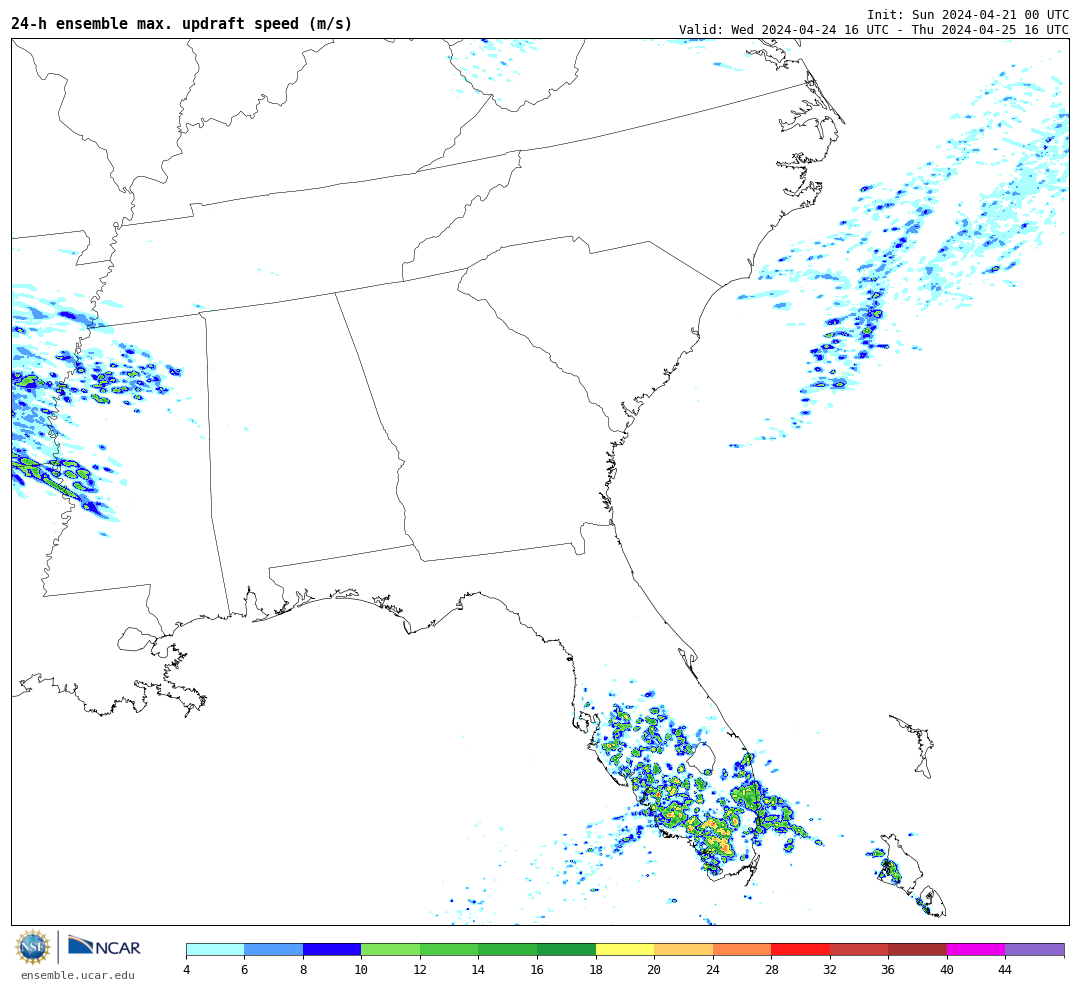Click the colorbar label "8"
This screenshot has height=988, width=1080.
(303, 970)
